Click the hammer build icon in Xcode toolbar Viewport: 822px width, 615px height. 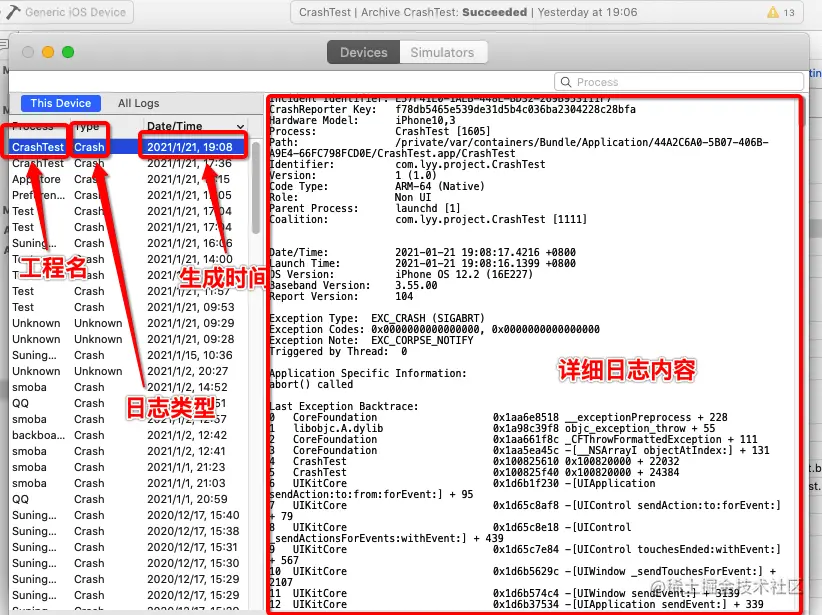click(13, 12)
